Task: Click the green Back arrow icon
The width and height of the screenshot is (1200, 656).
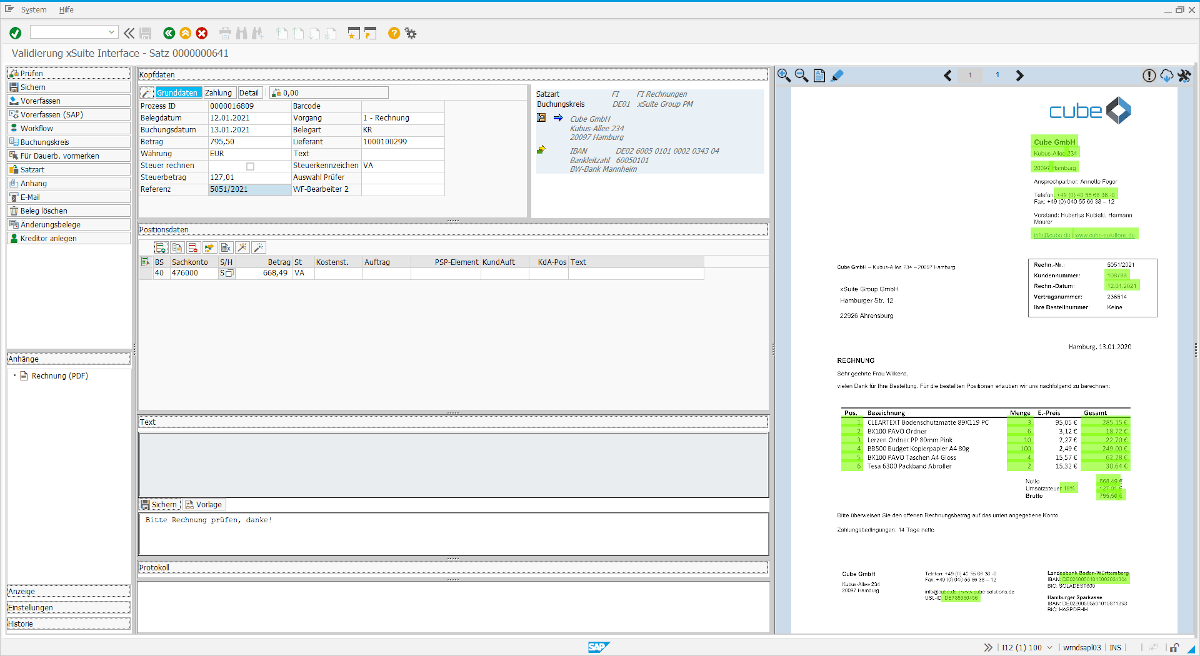Action: point(169,33)
